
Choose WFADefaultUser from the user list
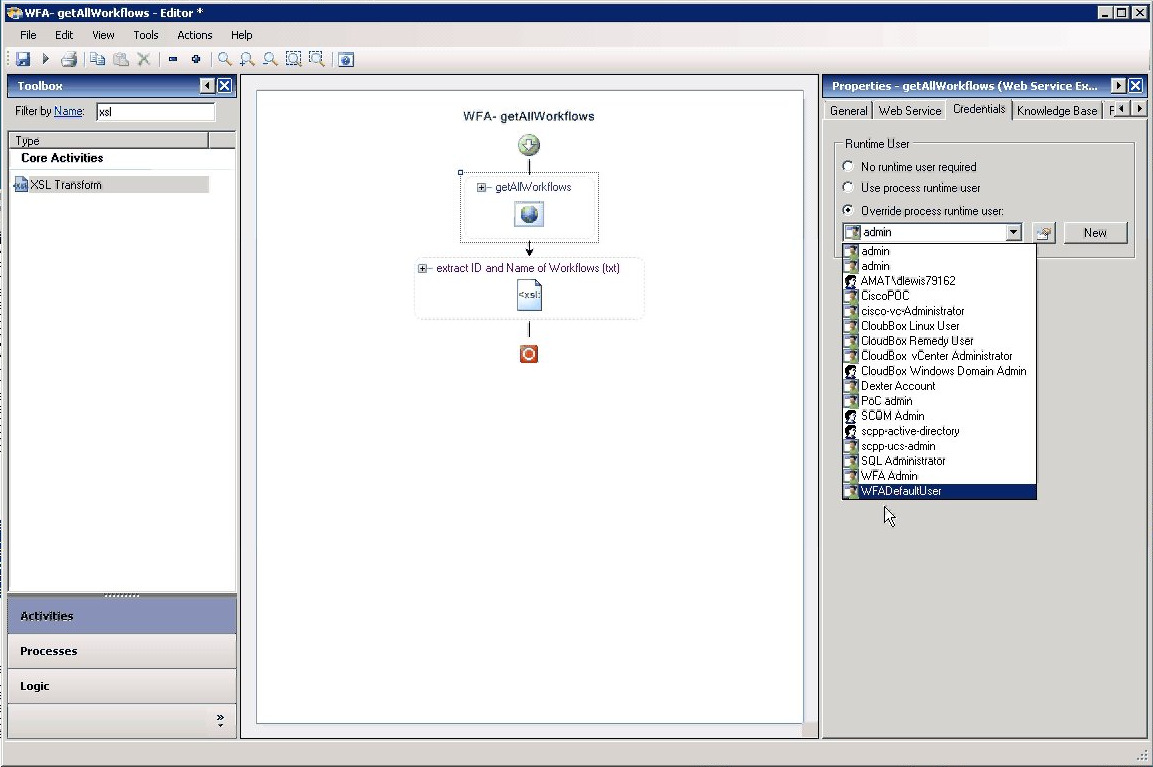click(x=900, y=491)
